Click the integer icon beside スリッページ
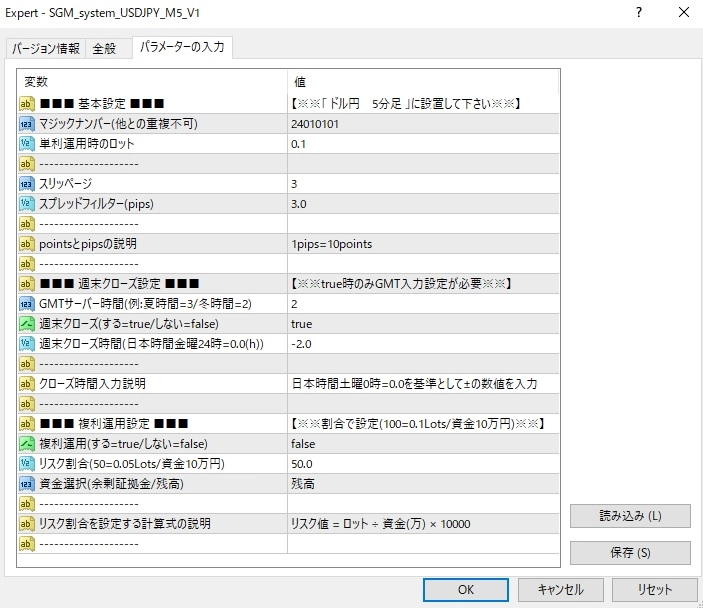 click(26, 184)
